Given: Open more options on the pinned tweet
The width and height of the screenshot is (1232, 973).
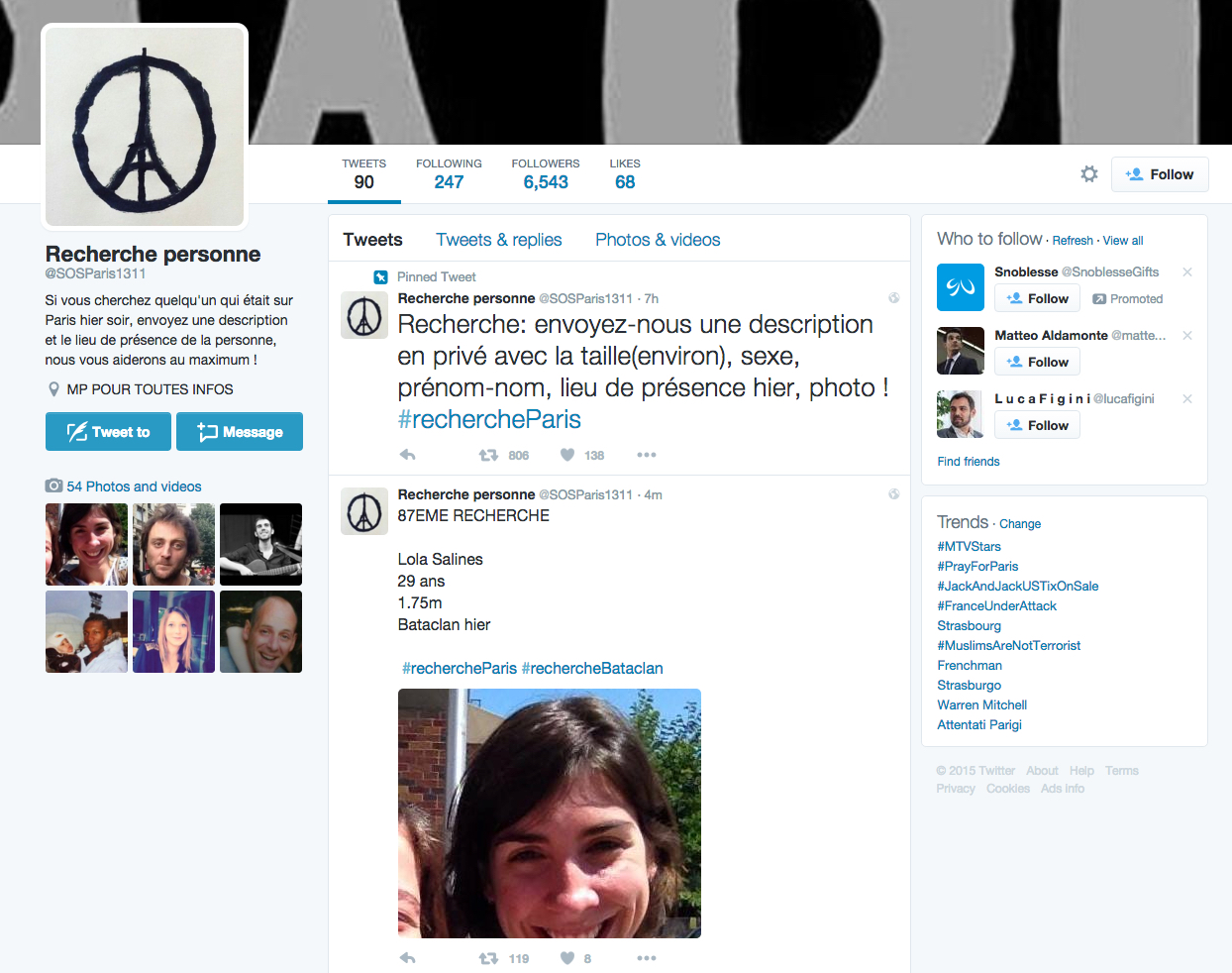Looking at the screenshot, I should pyautogui.click(x=647, y=455).
